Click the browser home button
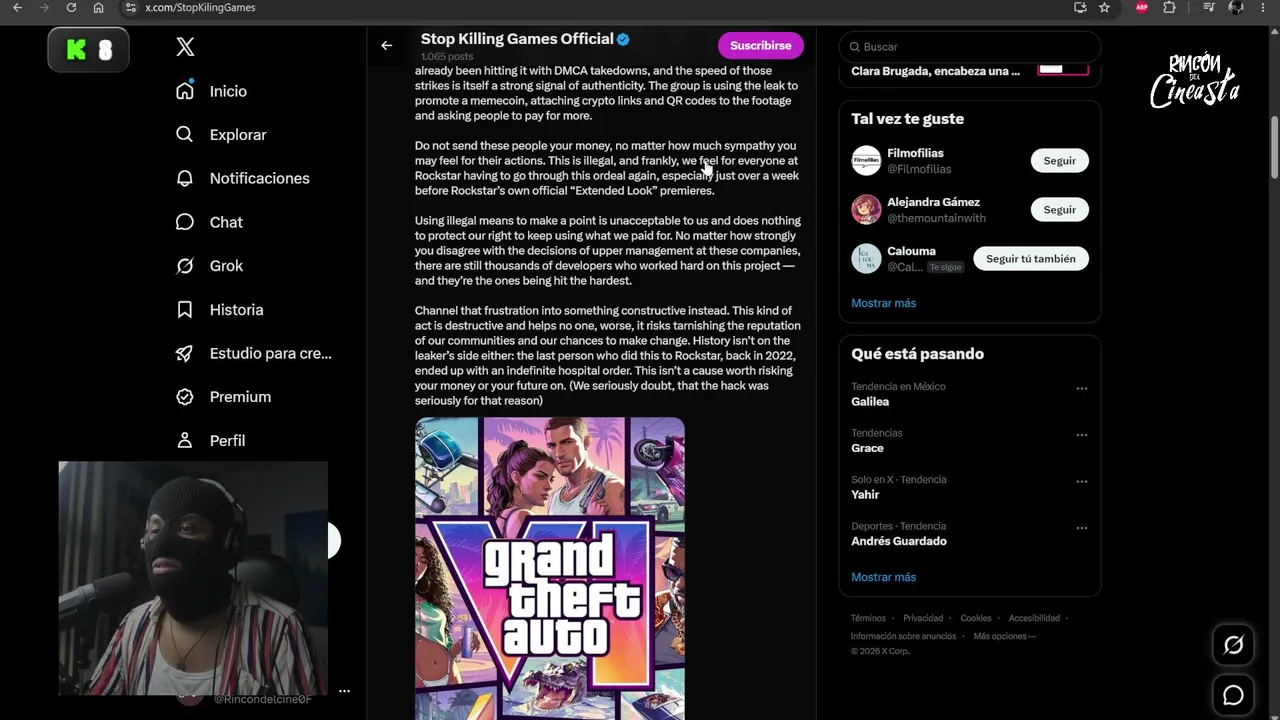The height and width of the screenshot is (720, 1280). click(98, 7)
